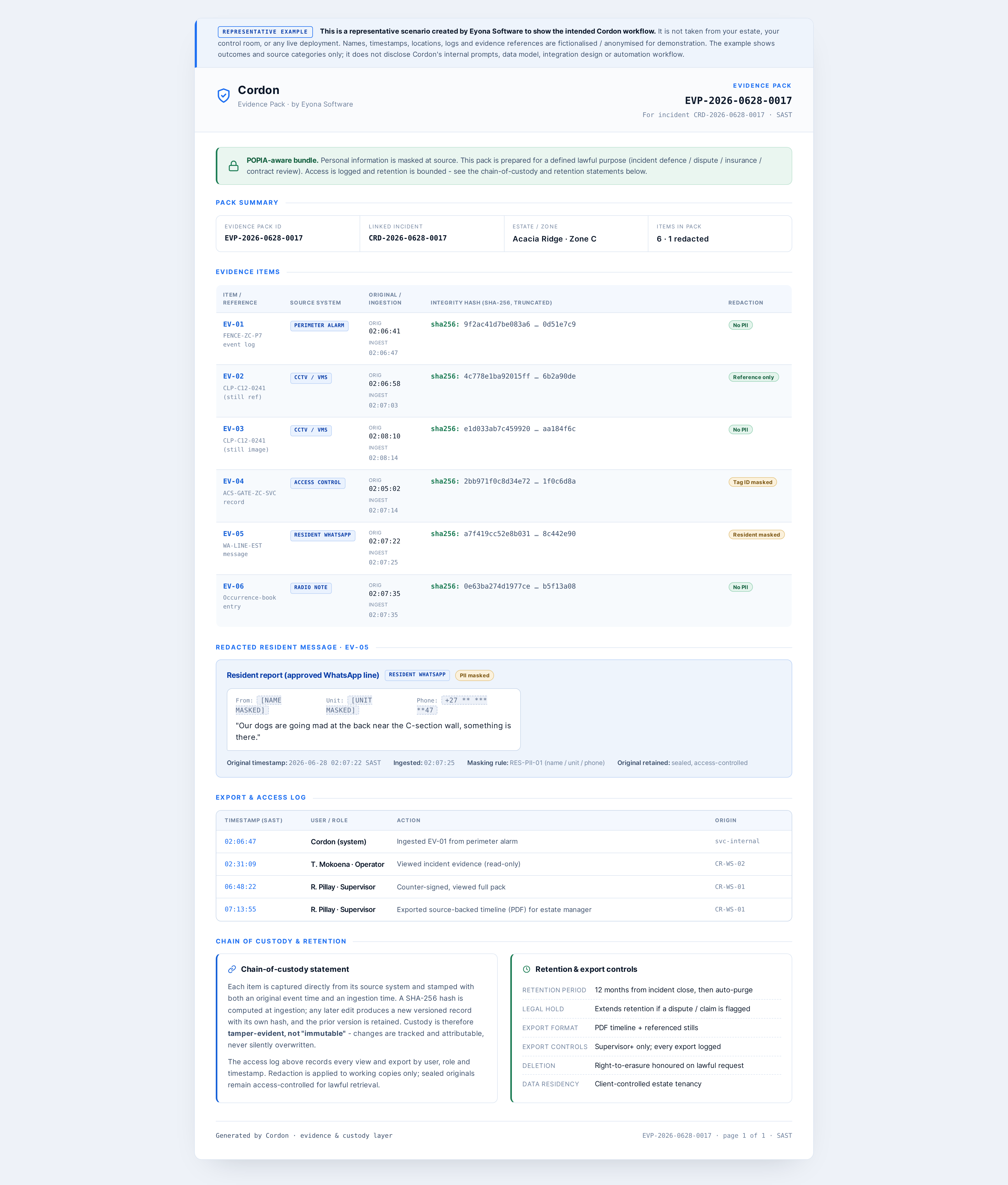This screenshot has width=1008, height=1185.
Task: Click the Cordon product title
Action: (x=258, y=90)
